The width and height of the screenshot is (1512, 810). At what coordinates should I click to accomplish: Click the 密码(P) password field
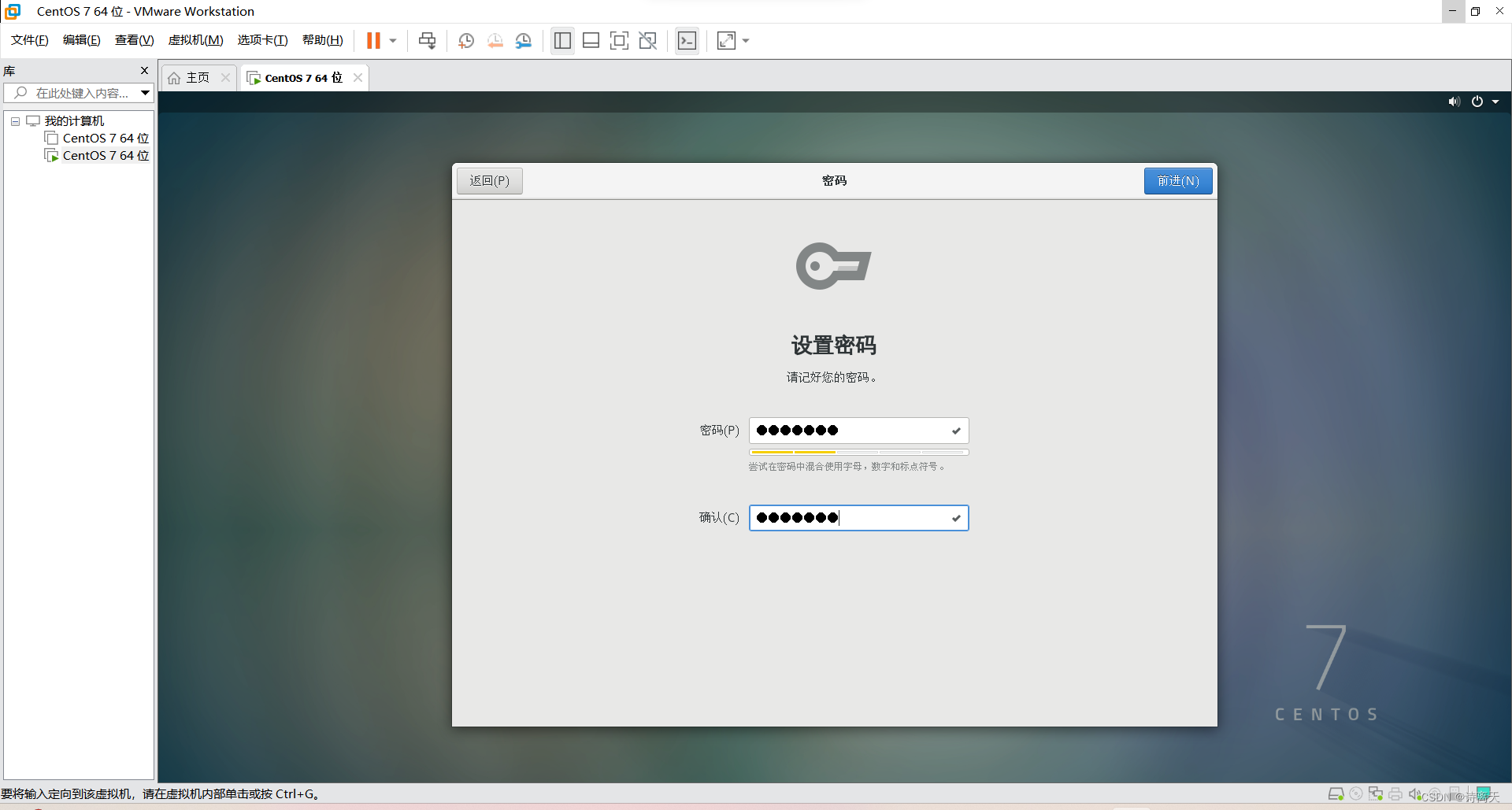(x=858, y=431)
